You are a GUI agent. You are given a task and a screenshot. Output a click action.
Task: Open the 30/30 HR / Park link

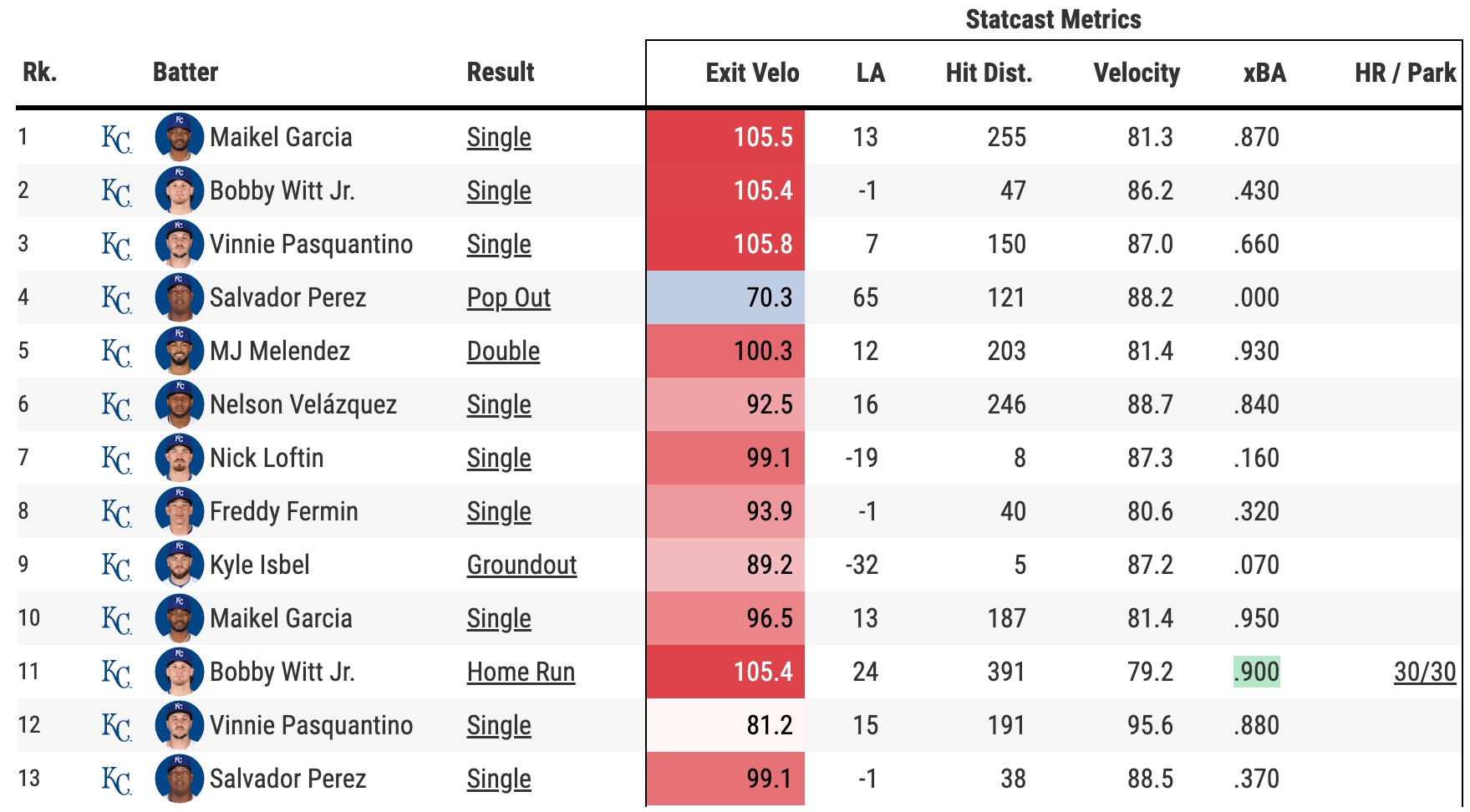[1424, 672]
